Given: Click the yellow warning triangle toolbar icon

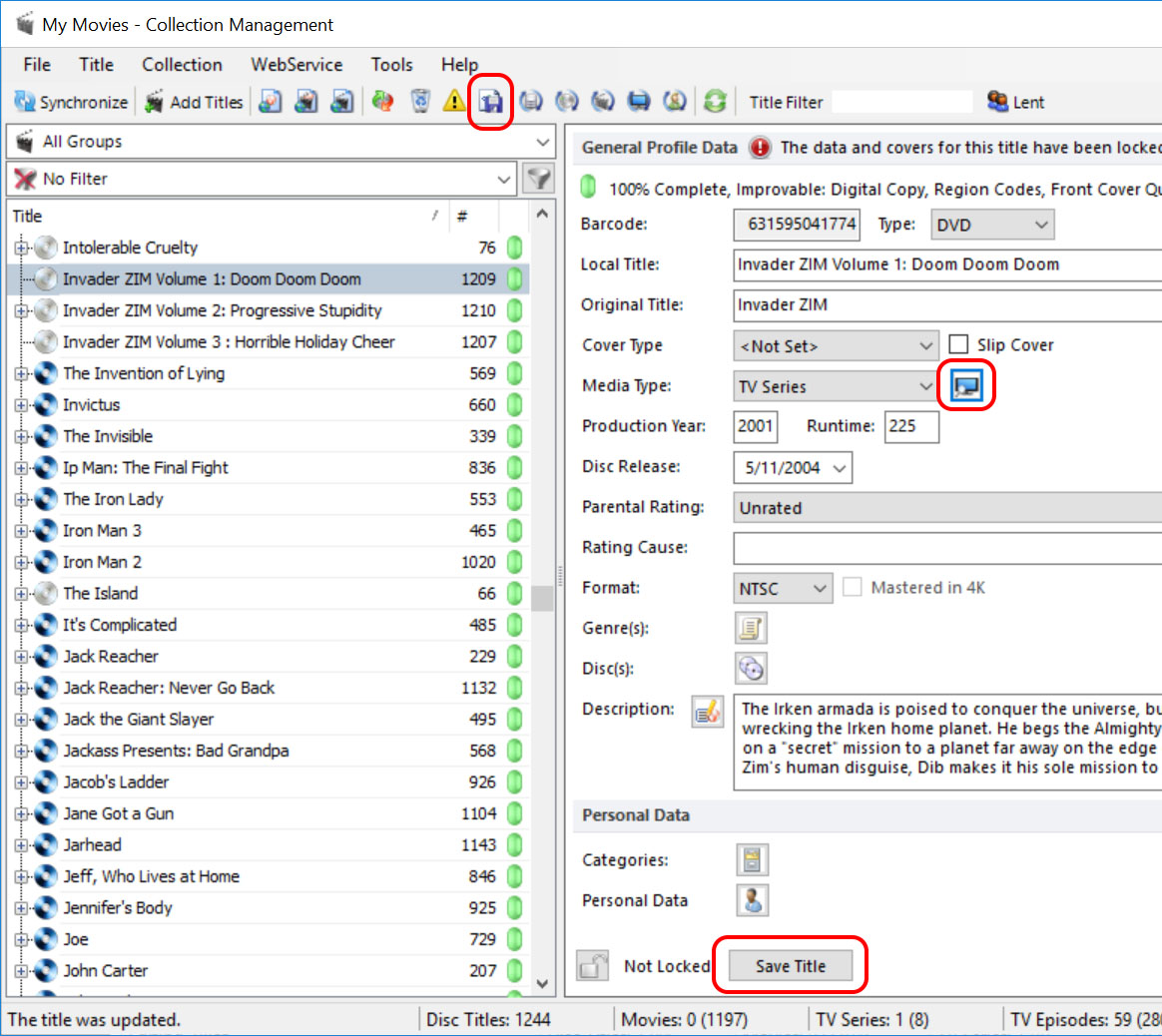Looking at the screenshot, I should click(453, 102).
